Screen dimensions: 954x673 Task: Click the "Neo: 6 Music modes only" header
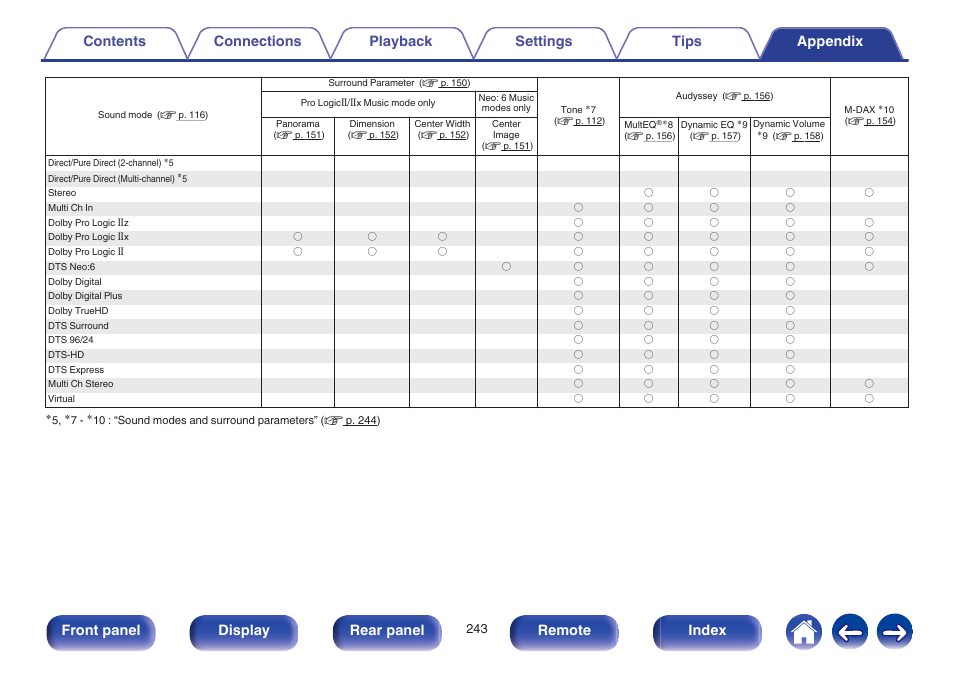506,103
